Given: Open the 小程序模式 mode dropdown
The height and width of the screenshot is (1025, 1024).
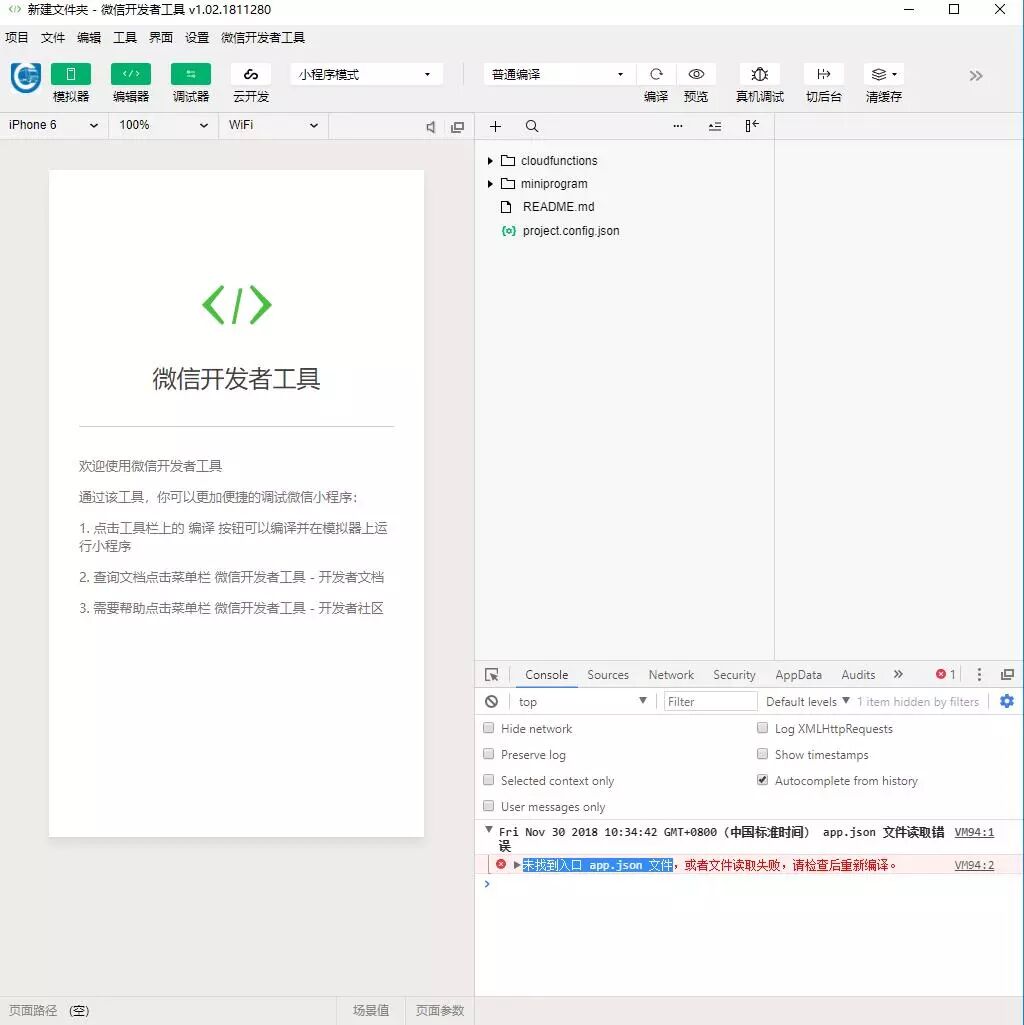Looking at the screenshot, I should pos(366,75).
